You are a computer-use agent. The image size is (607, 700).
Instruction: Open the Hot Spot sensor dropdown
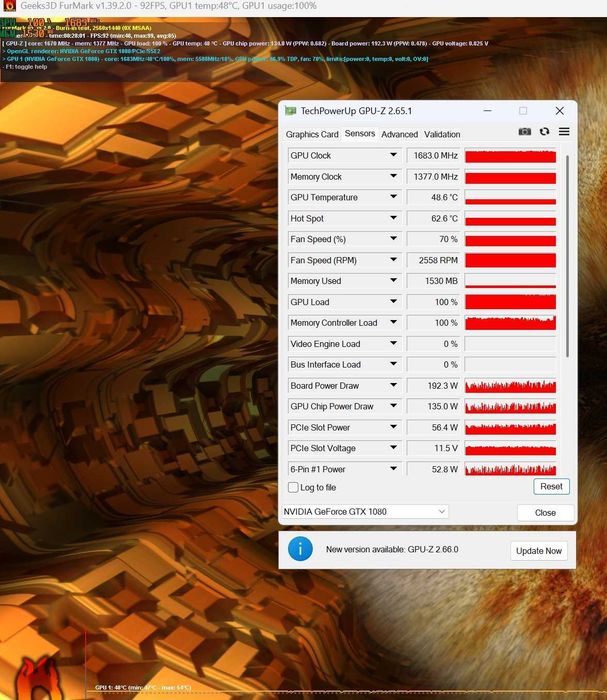[393, 218]
